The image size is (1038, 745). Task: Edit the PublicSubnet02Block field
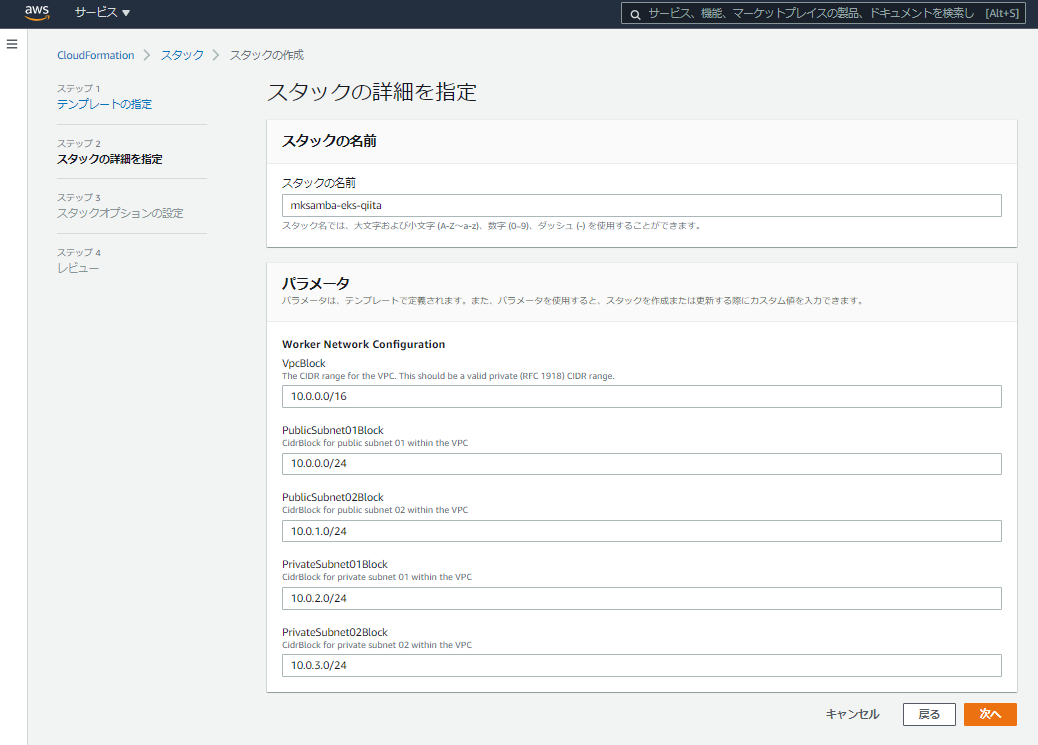point(641,531)
